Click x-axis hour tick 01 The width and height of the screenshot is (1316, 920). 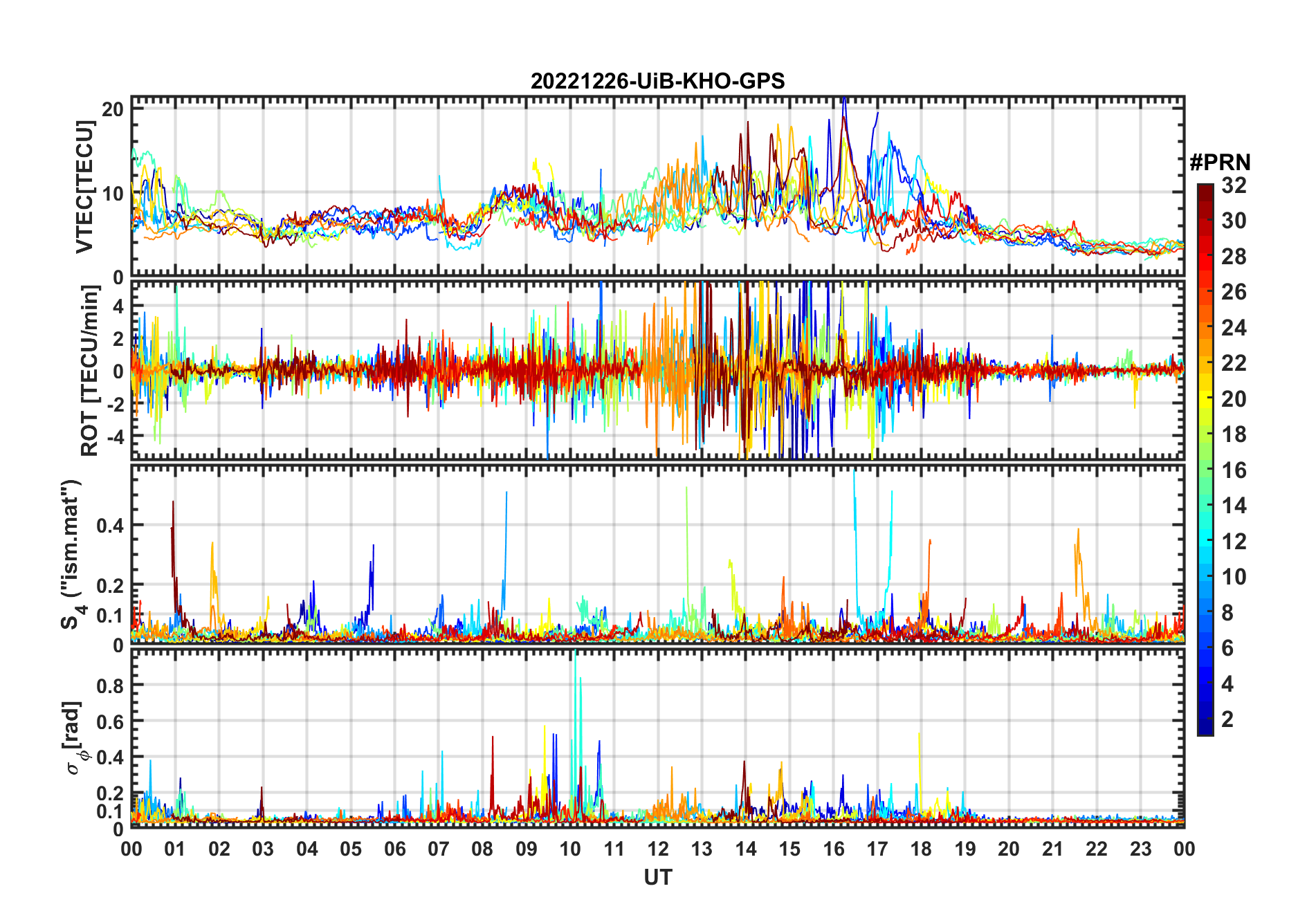pos(175,849)
